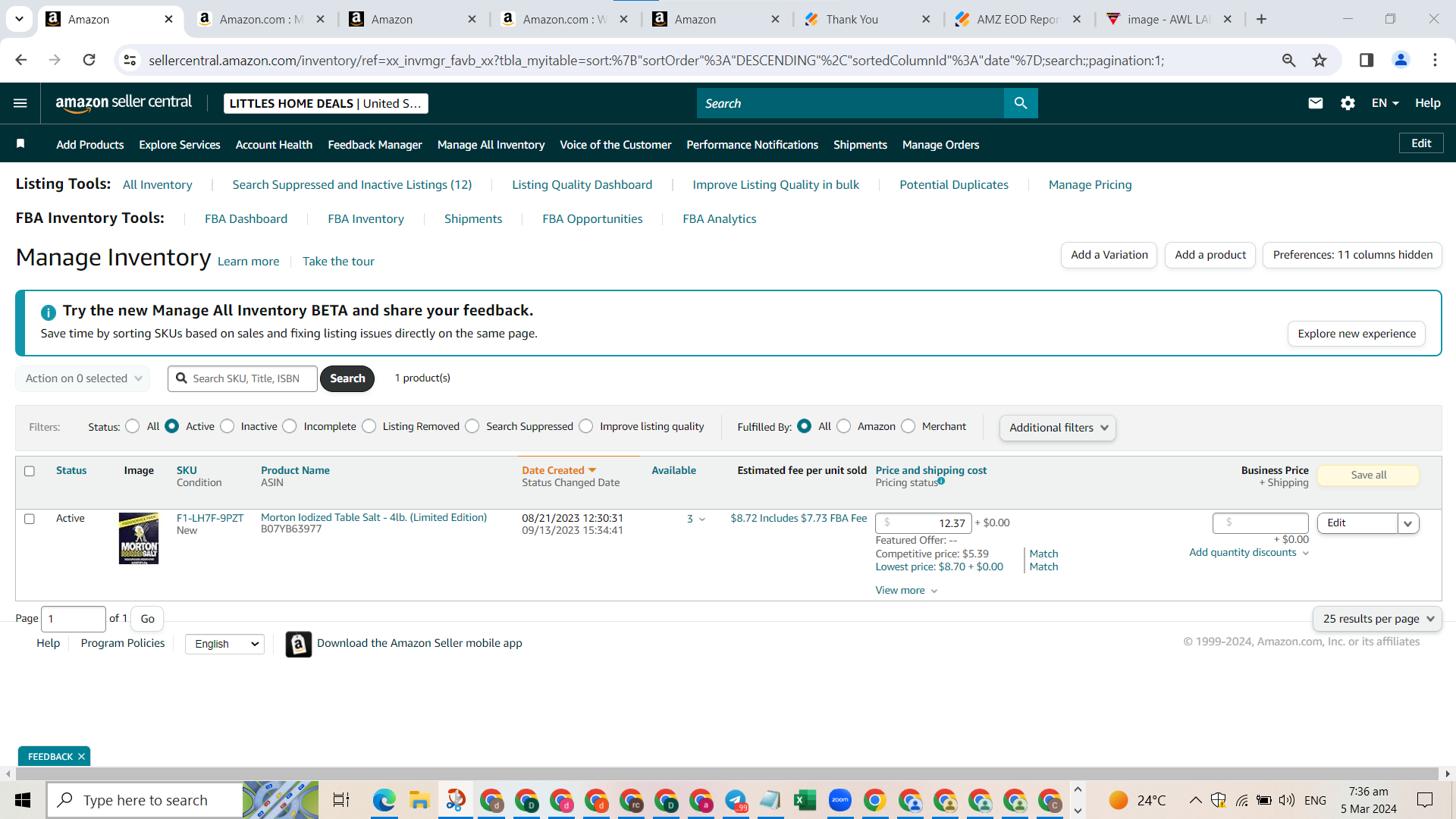Click the Search SKU, Title, ISBN field
Image resolution: width=1456 pixels, height=819 pixels.
[243, 378]
